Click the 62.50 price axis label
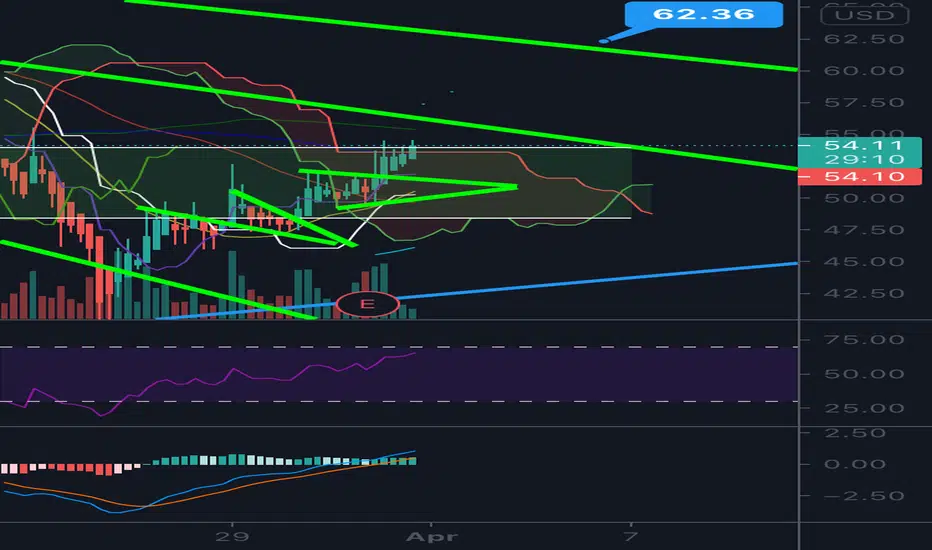This screenshot has width=932, height=550. coord(864,39)
